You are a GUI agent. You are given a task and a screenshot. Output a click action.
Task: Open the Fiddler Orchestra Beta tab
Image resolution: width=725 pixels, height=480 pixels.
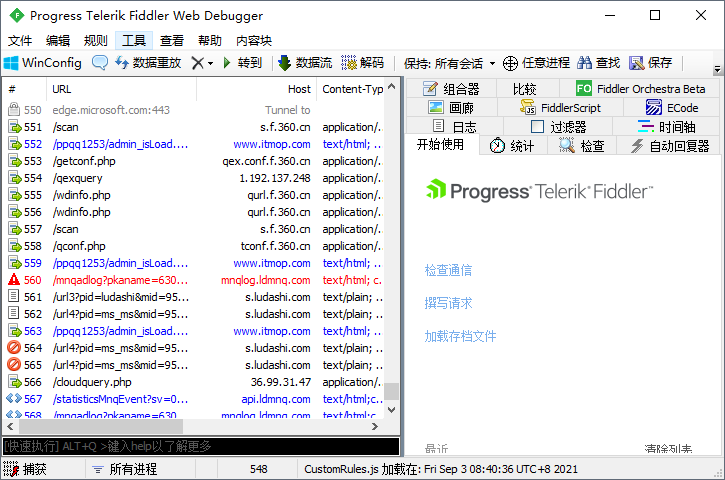[640, 88]
